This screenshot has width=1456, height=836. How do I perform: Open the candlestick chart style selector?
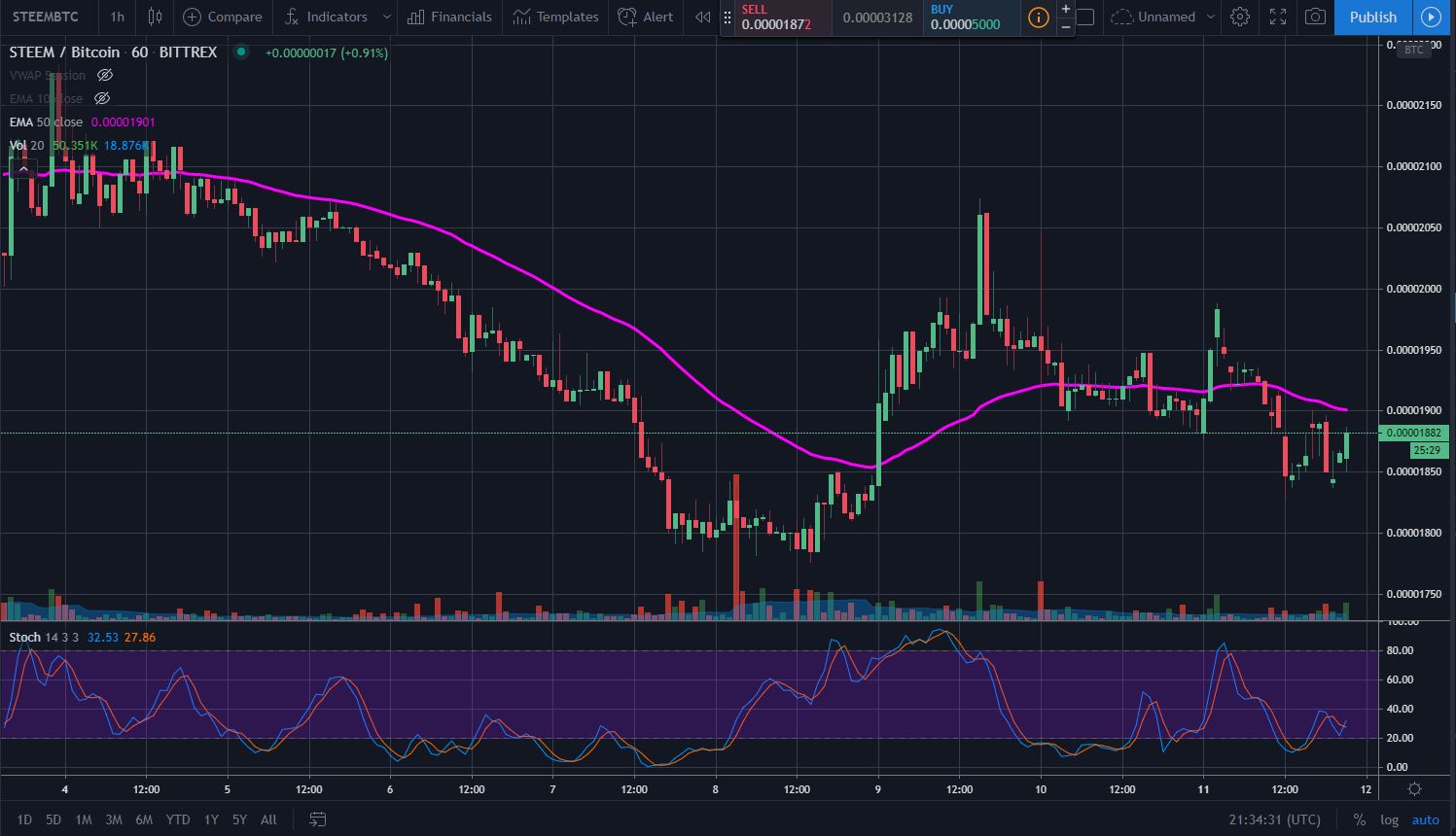(x=155, y=17)
